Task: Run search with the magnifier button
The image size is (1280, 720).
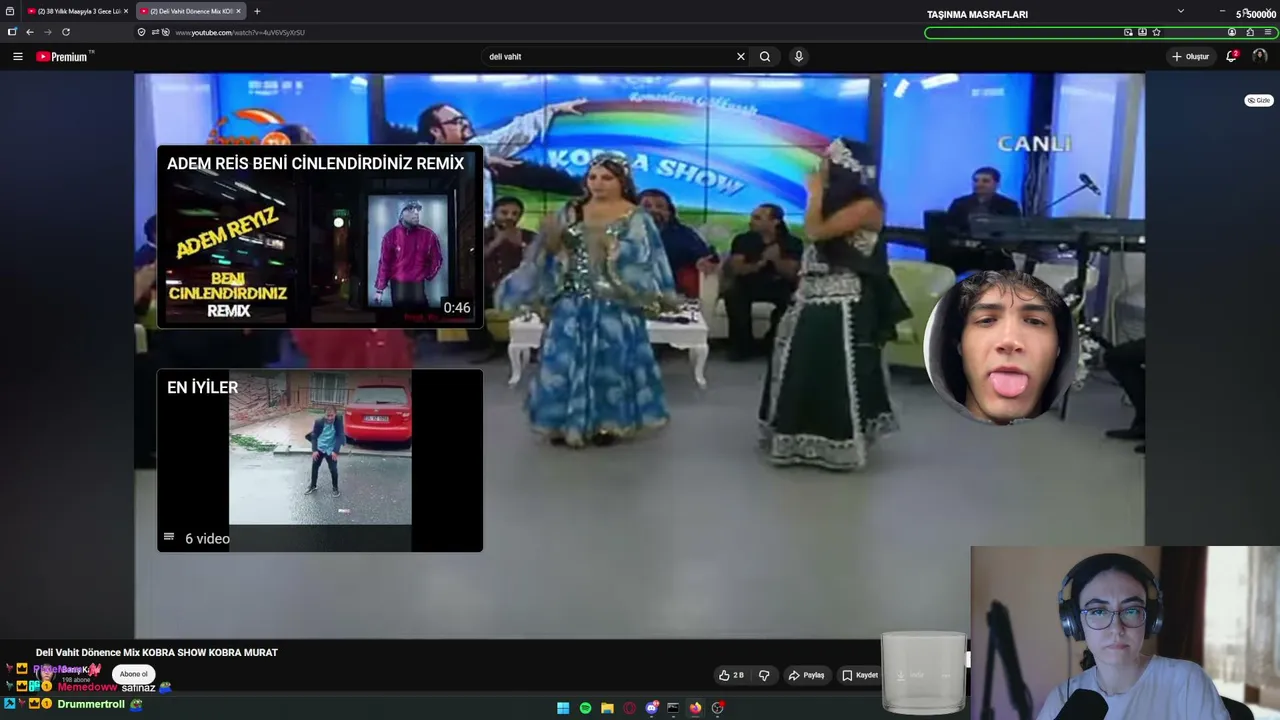Action: pyautogui.click(x=765, y=57)
